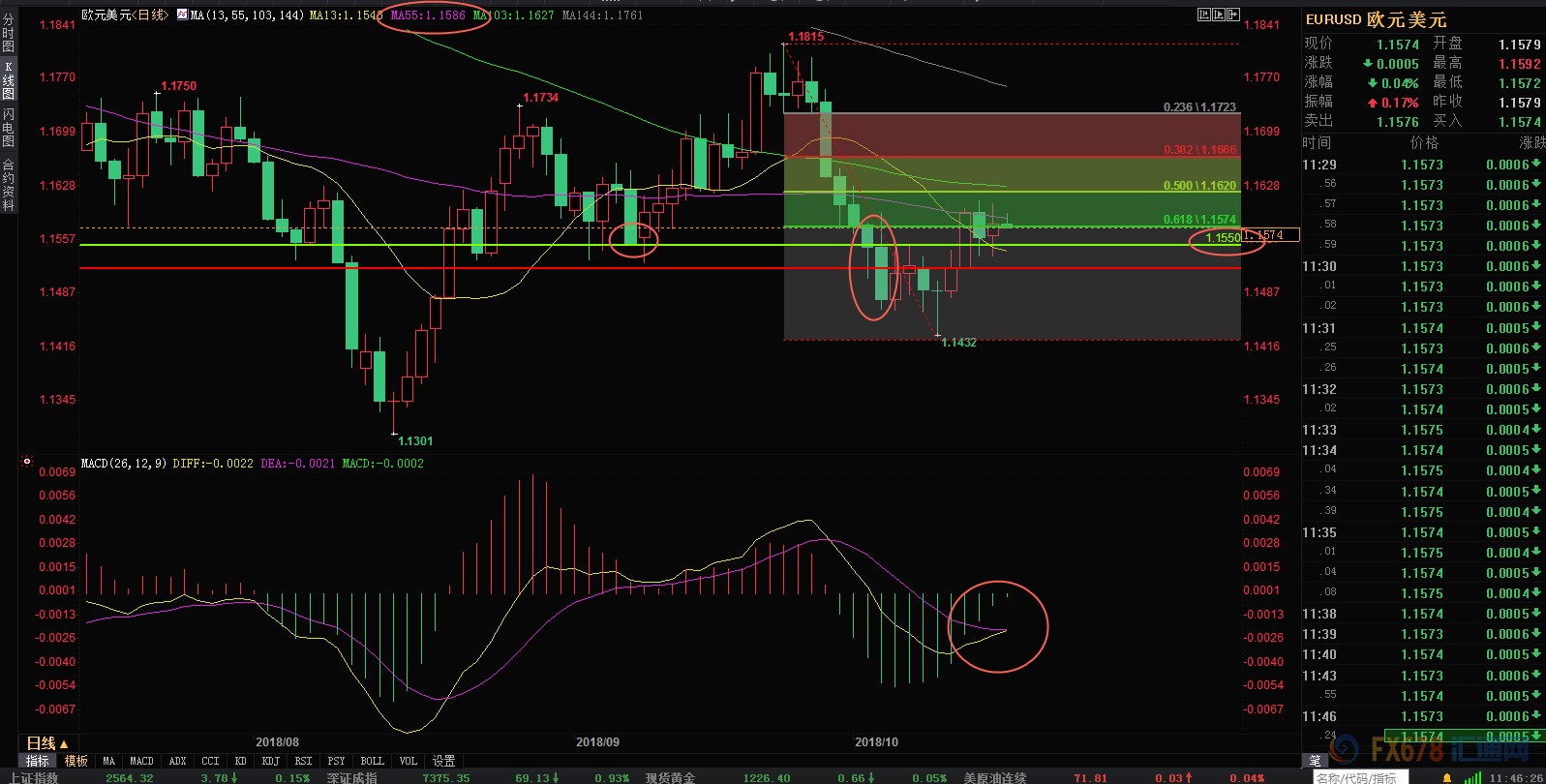
Task: Apply the MACD indicator tab
Action: tap(141, 761)
